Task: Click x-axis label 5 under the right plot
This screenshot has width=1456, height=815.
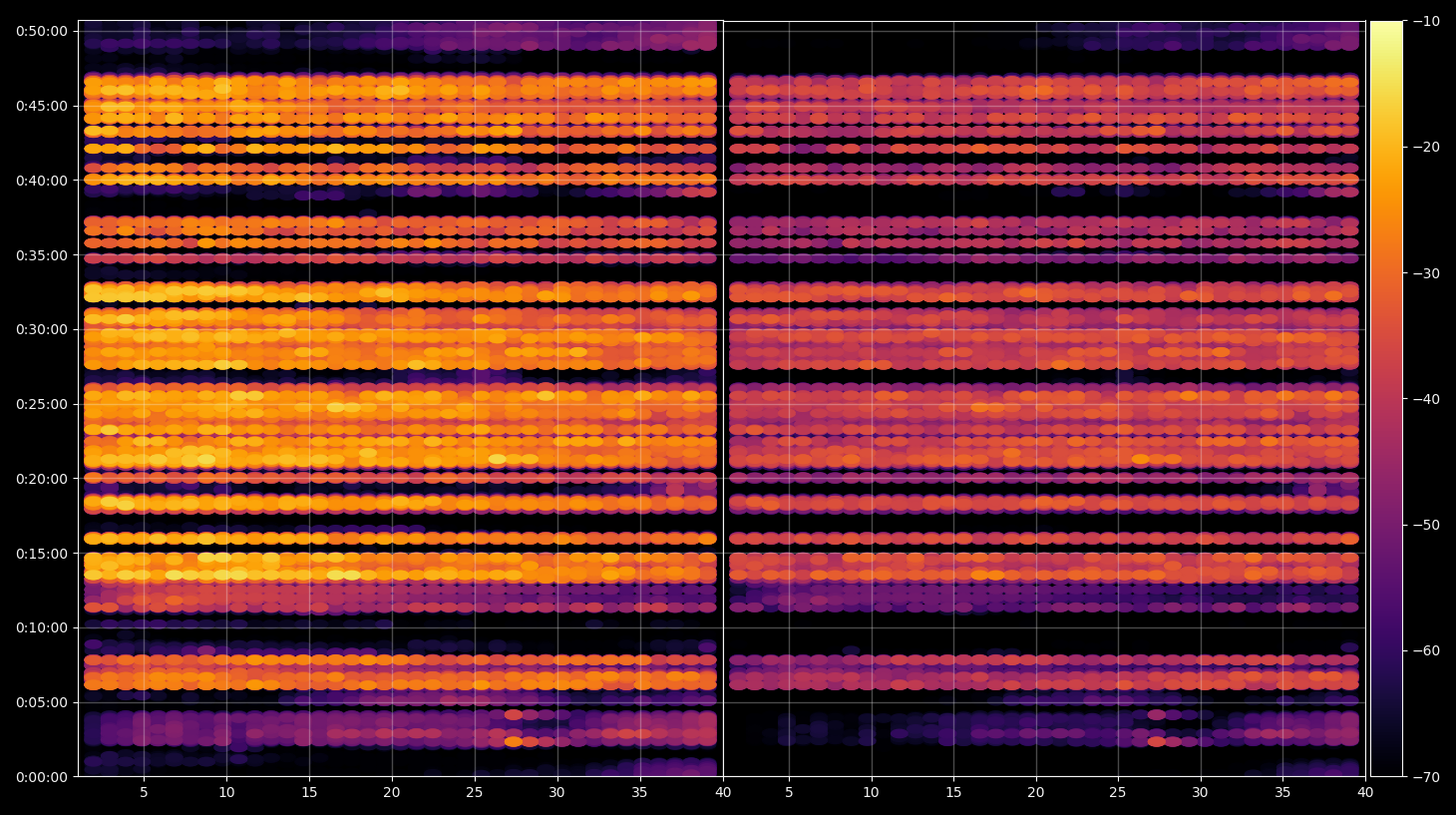Action: (x=789, y=793)
